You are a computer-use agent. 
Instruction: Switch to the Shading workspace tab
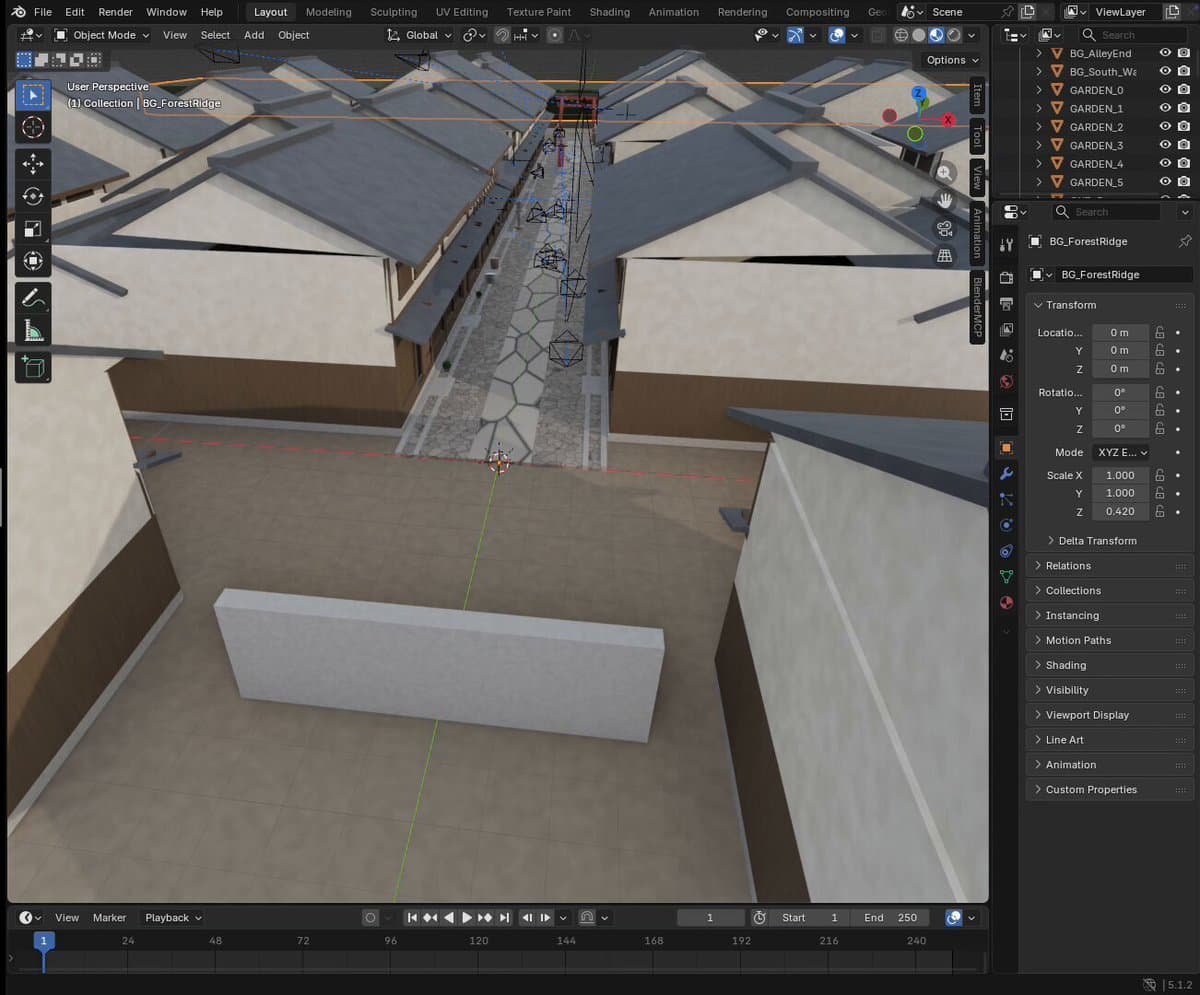609,12
